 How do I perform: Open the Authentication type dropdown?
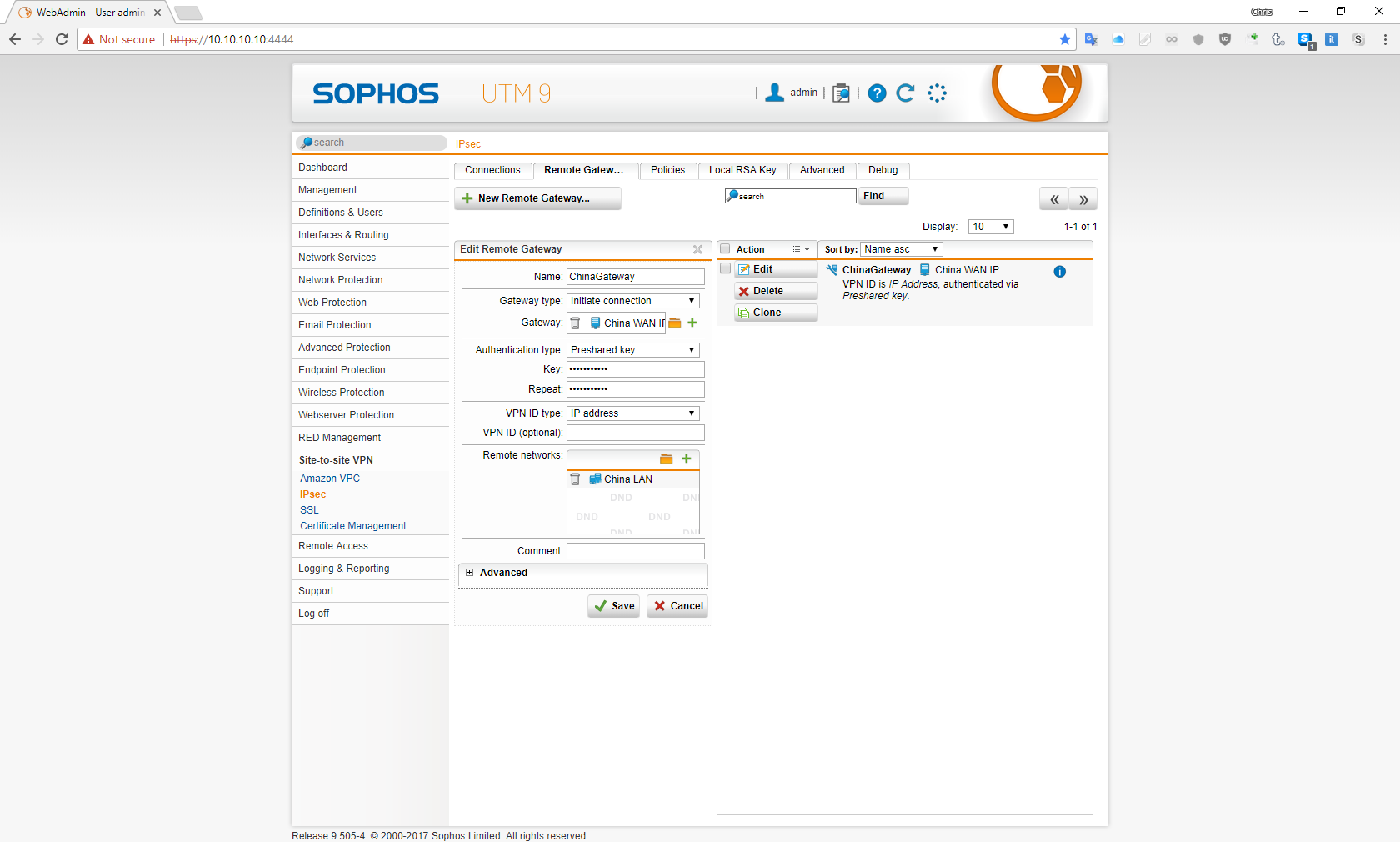pos(632,350)
